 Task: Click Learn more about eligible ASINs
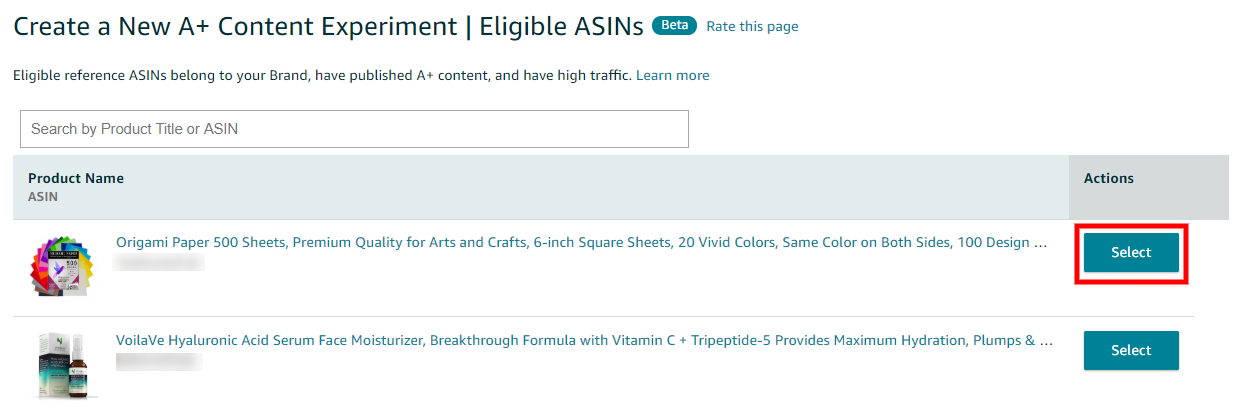click(x=672, y=76)
